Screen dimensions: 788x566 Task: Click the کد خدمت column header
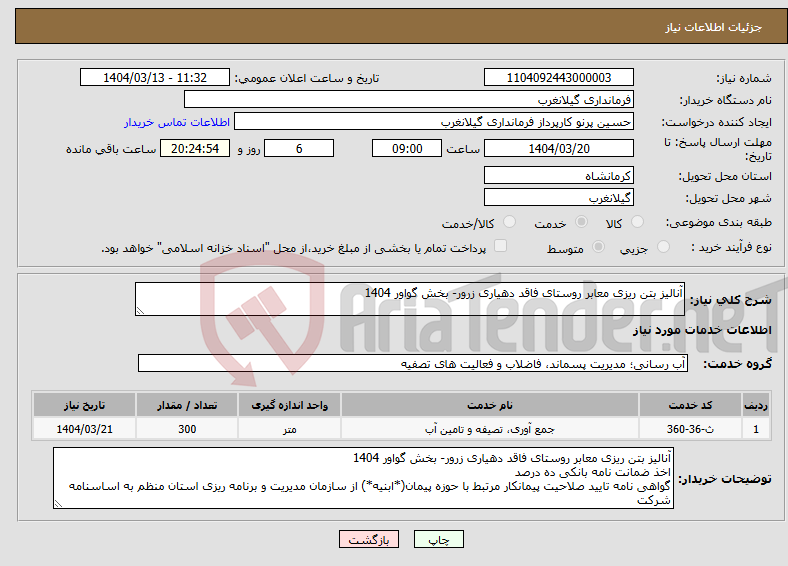pyautogui.click(x=690, y=405)
